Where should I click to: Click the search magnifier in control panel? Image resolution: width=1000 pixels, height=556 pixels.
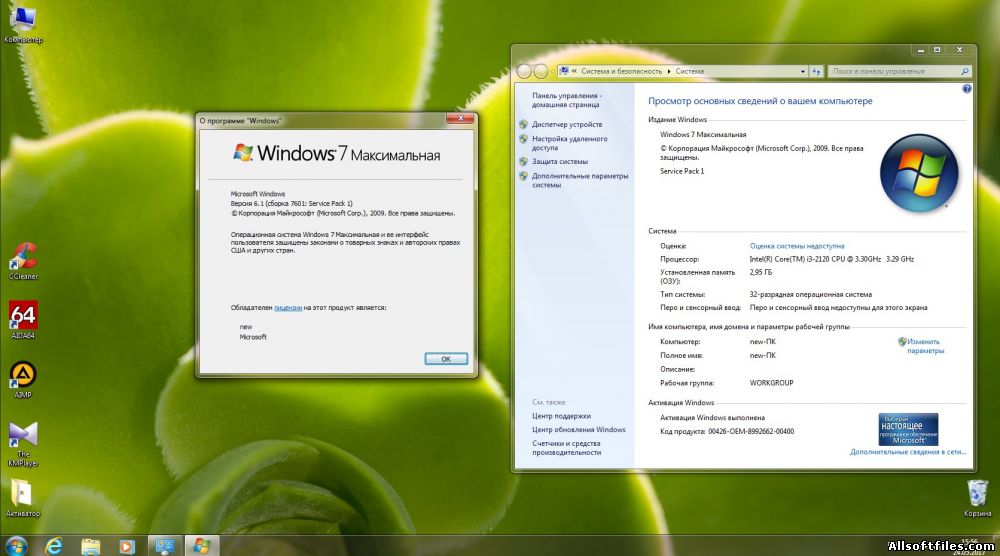(965, 71)
